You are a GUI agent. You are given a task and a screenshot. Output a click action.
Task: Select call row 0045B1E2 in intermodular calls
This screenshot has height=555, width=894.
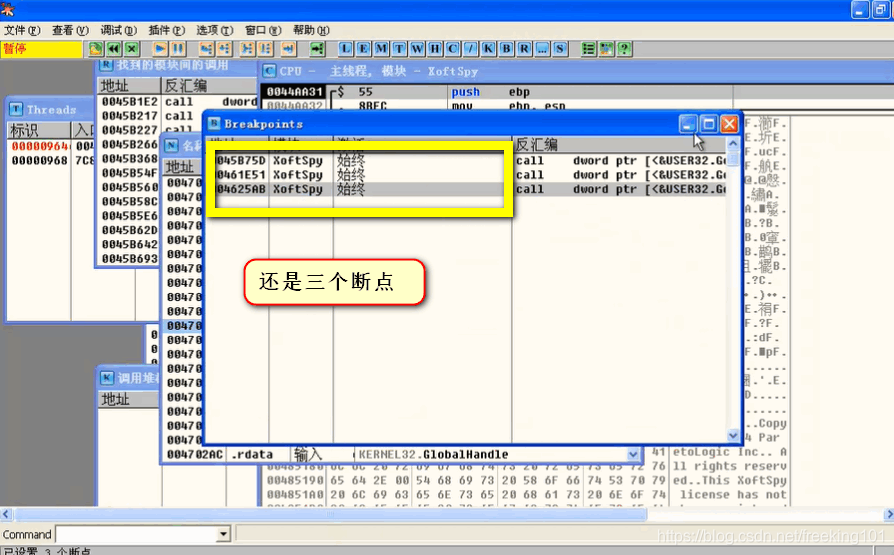(178, 102)
